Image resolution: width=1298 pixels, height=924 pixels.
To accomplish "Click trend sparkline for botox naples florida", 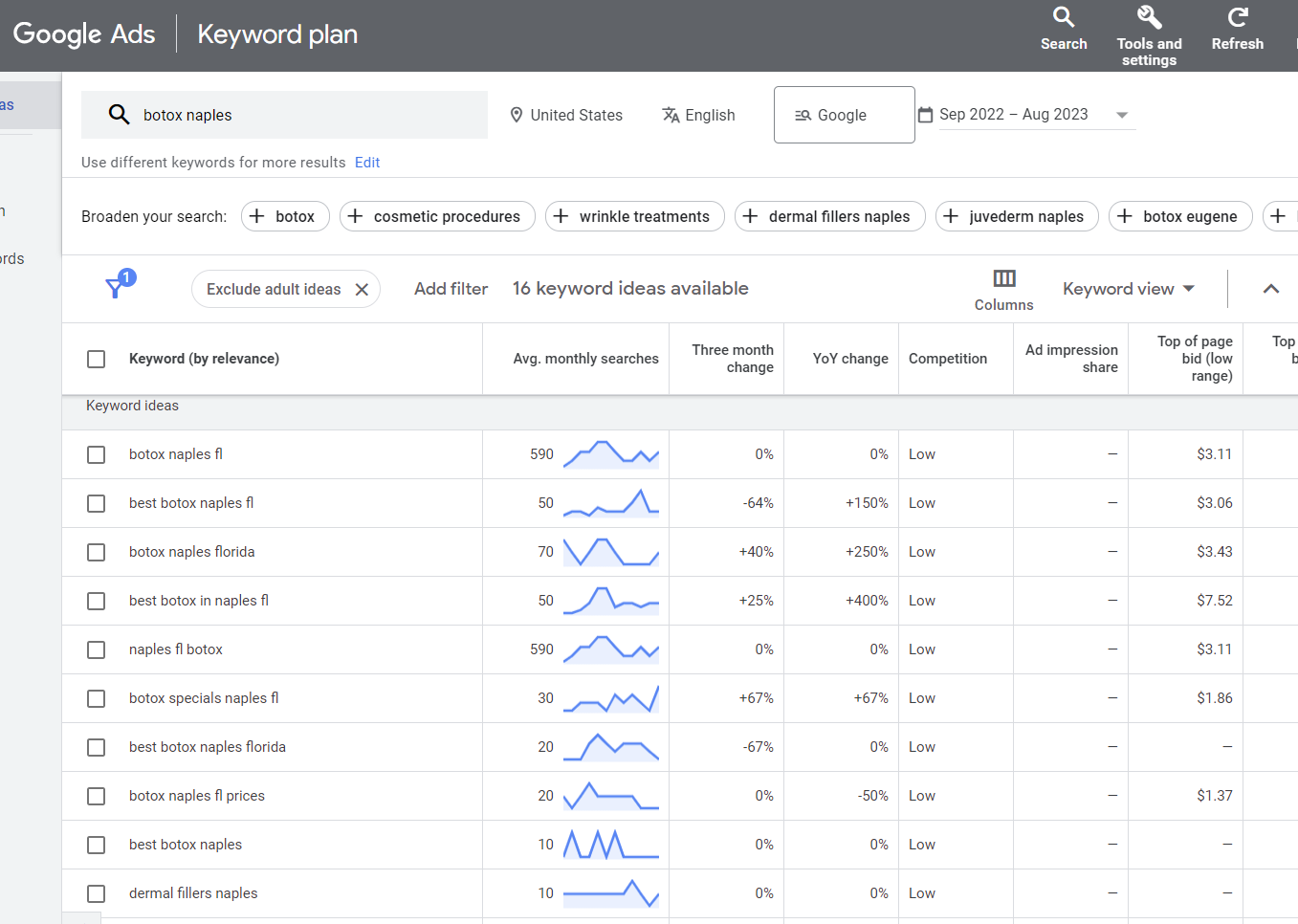I will 611,552.
